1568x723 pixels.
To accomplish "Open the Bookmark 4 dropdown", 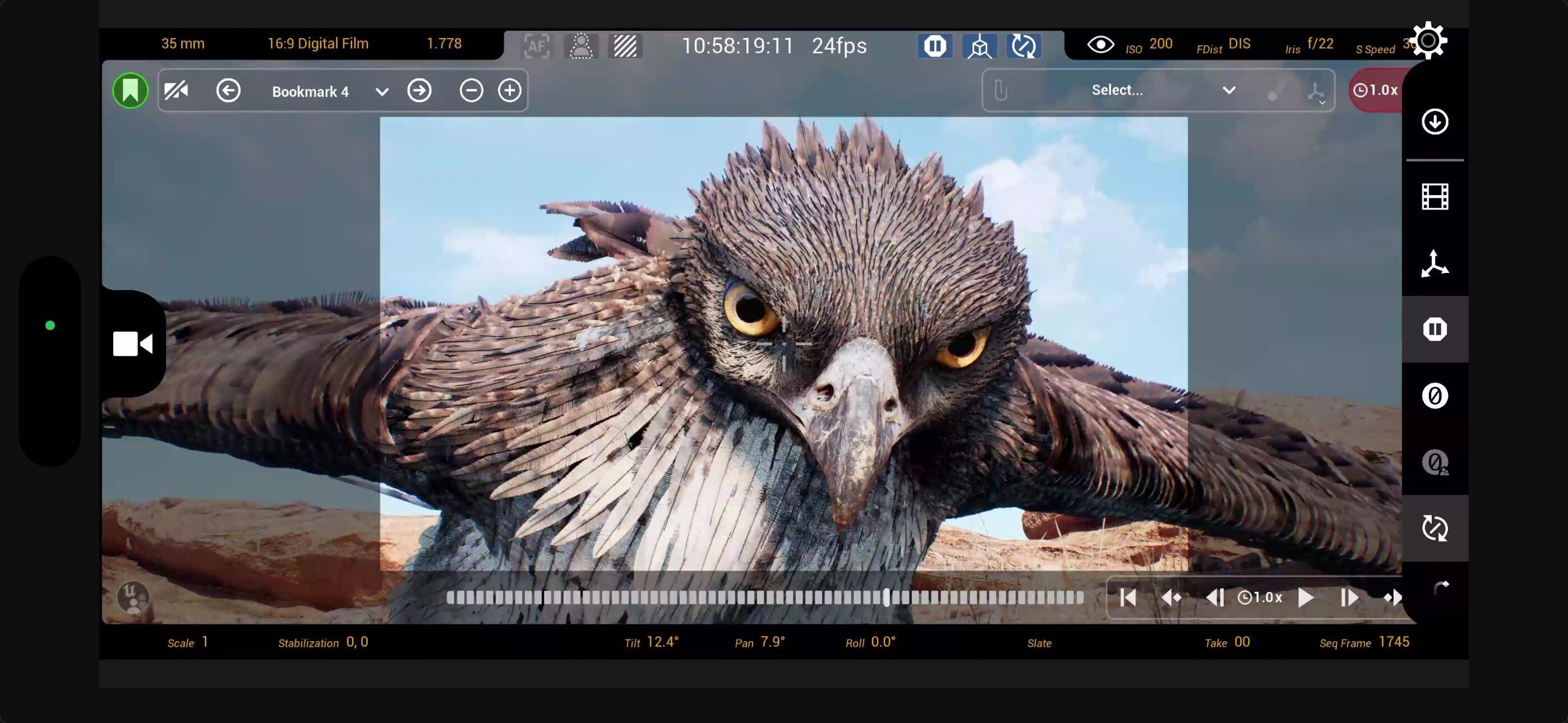I will coord(330,91).
